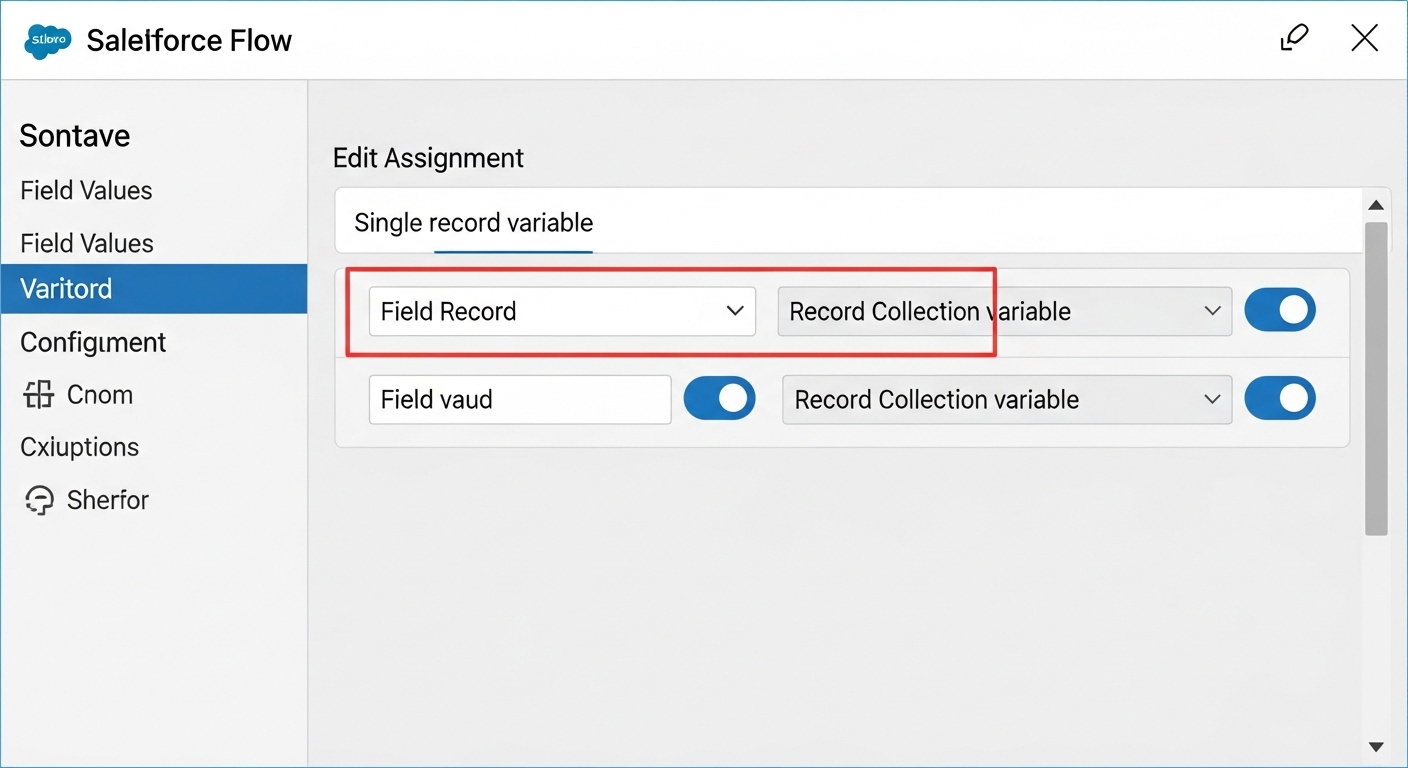Open the edit pencil icon

tap(1294, 38)
